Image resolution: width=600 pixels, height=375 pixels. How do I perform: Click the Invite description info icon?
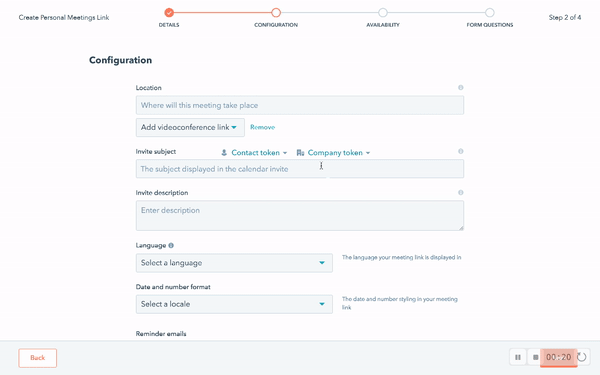point(461,192)
